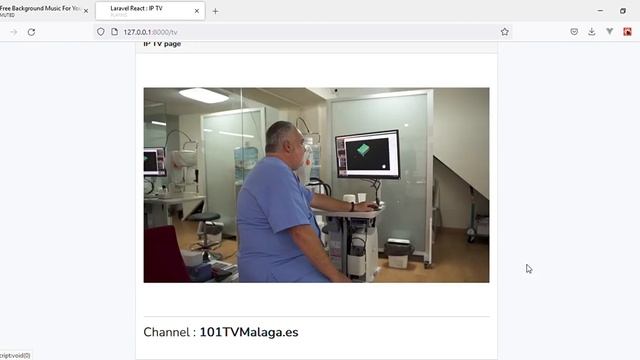This screenshot has width=640, height=360.
Task: Open the red extension icon in toolbar
Action: [627, 32]
